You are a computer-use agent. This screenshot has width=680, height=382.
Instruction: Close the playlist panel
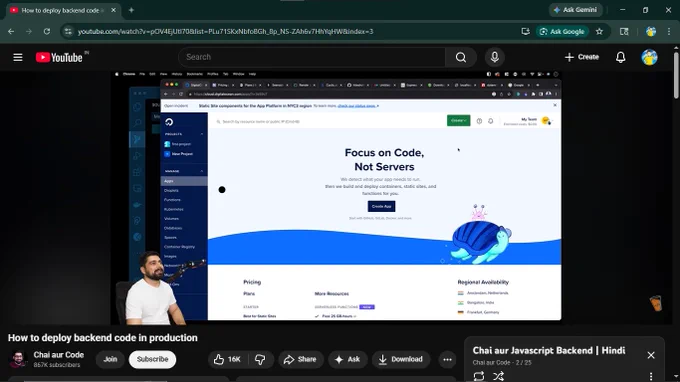pos(651,355)
